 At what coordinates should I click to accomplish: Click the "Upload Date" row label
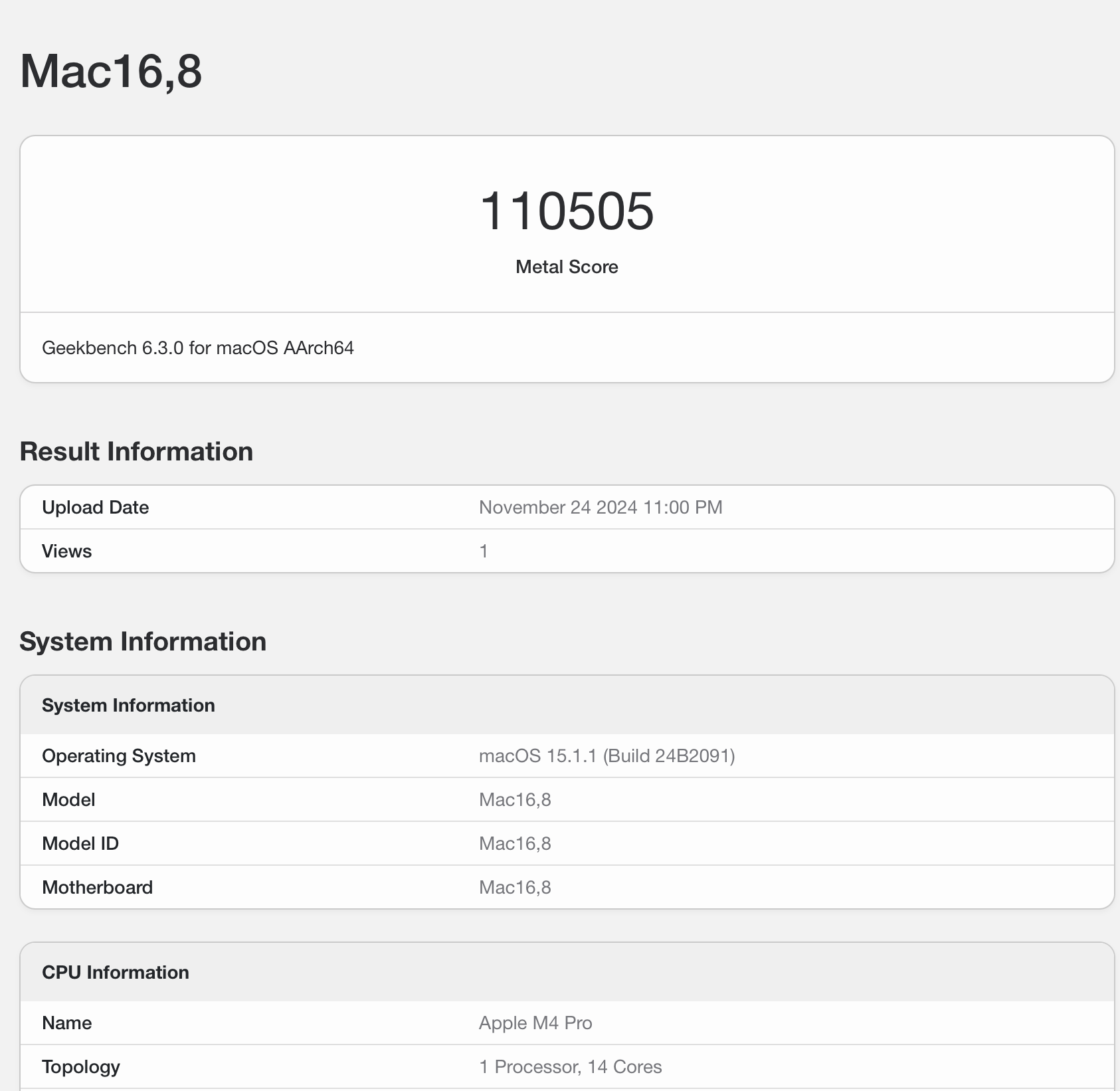[x=95, y=508]
